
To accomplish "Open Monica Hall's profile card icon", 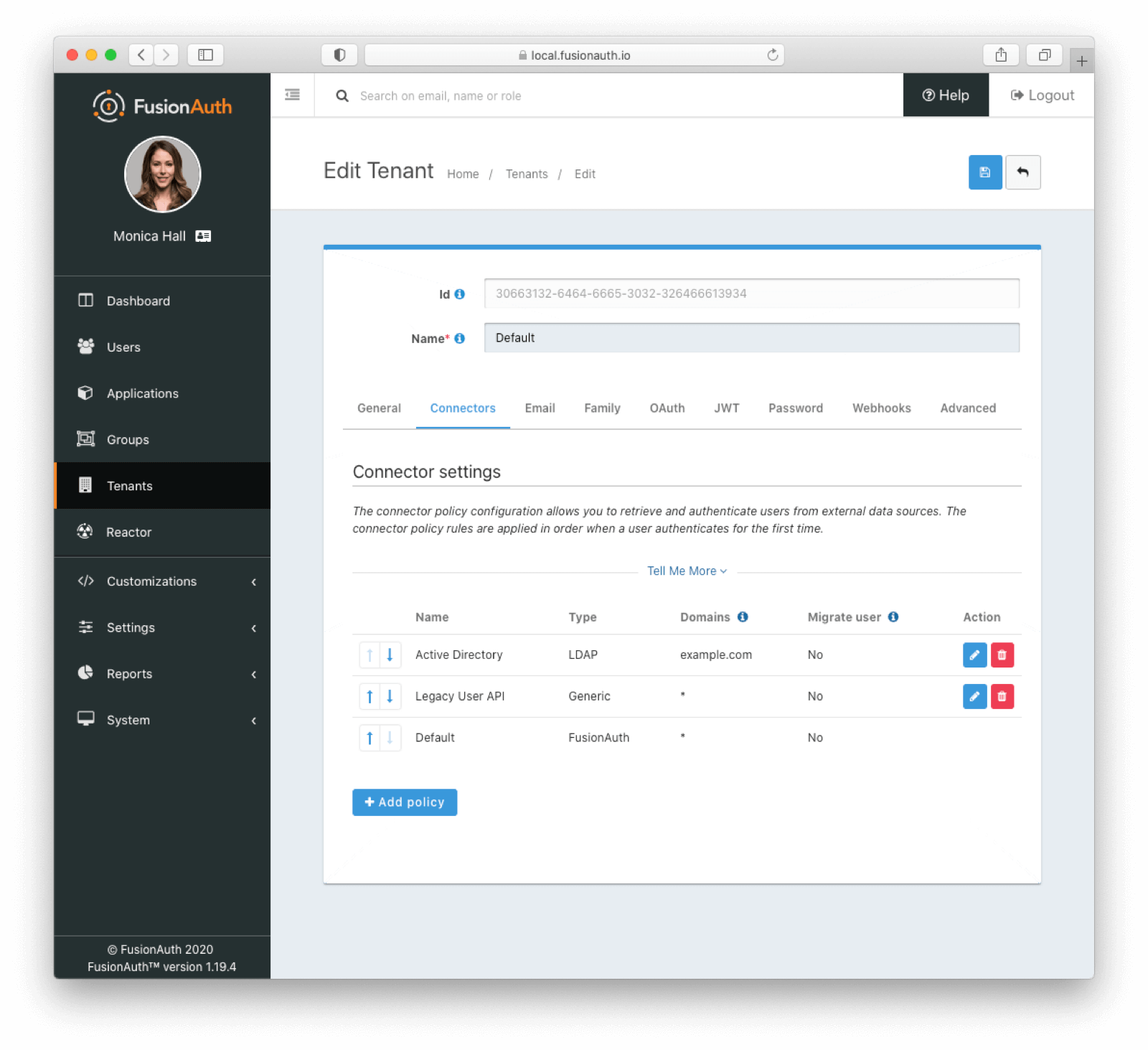I will point(203,236).
